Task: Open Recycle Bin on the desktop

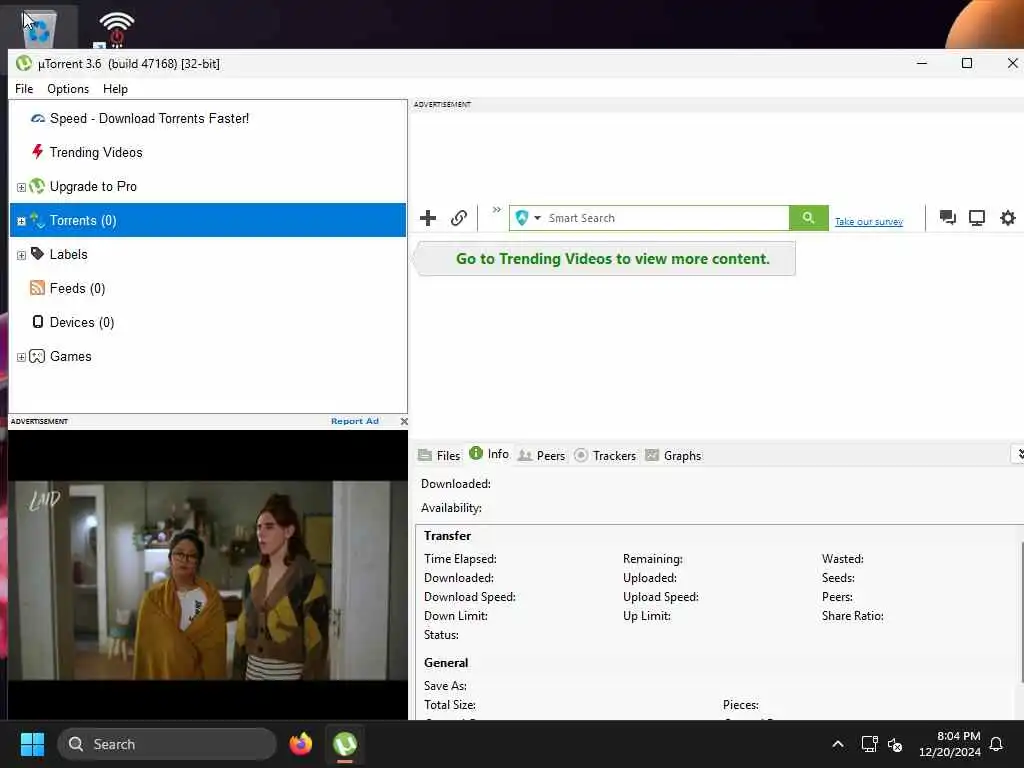Action: (x=39, y=27)
